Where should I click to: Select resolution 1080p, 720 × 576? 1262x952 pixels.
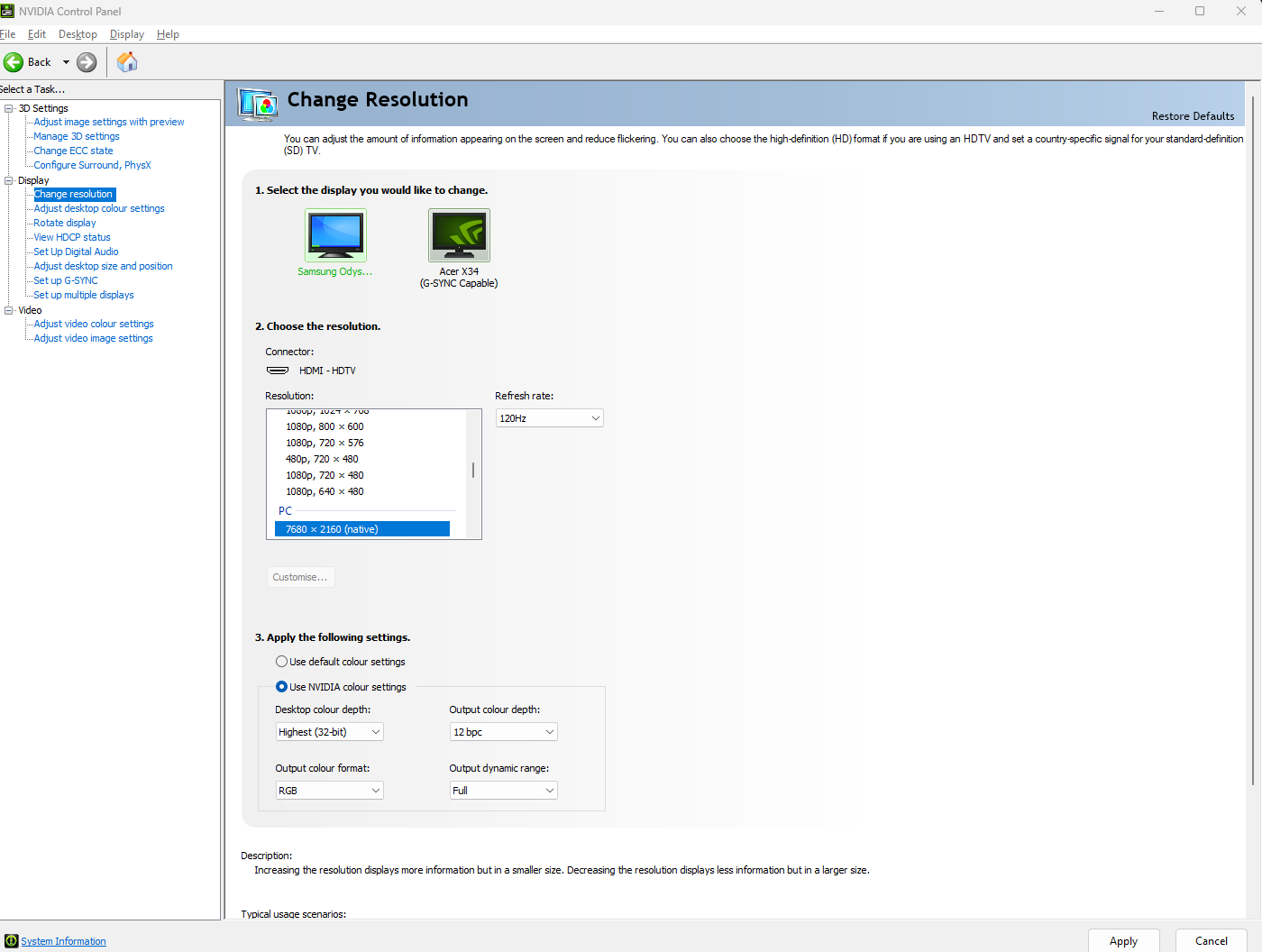tap(325, 443)
